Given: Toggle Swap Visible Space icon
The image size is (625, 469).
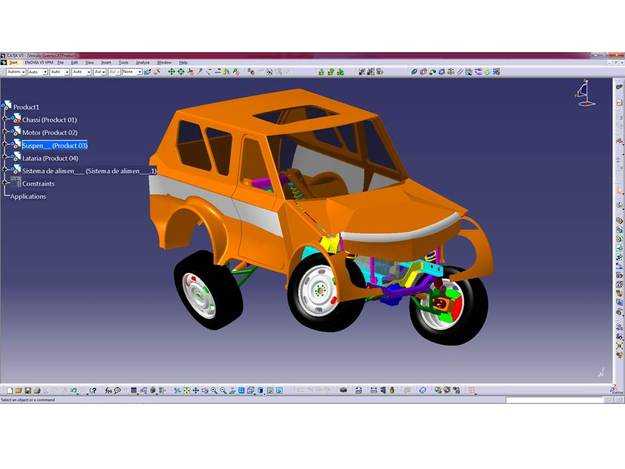Looking at the screenshot, I should [x=279, y=391].
